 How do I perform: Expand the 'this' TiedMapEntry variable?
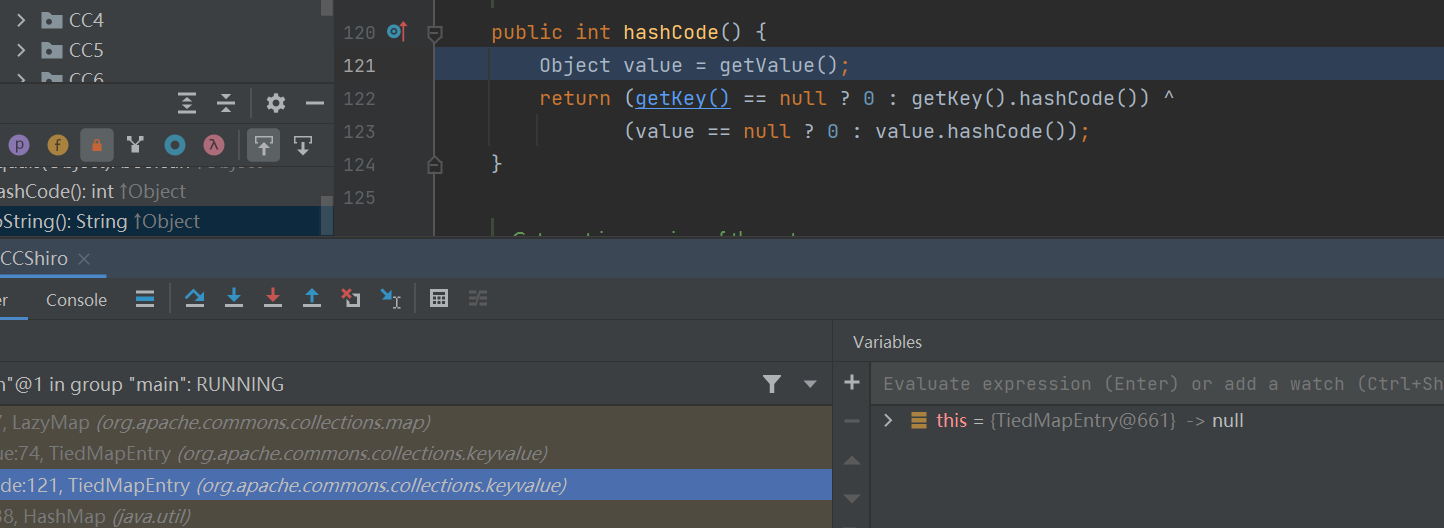coord(887,421)
